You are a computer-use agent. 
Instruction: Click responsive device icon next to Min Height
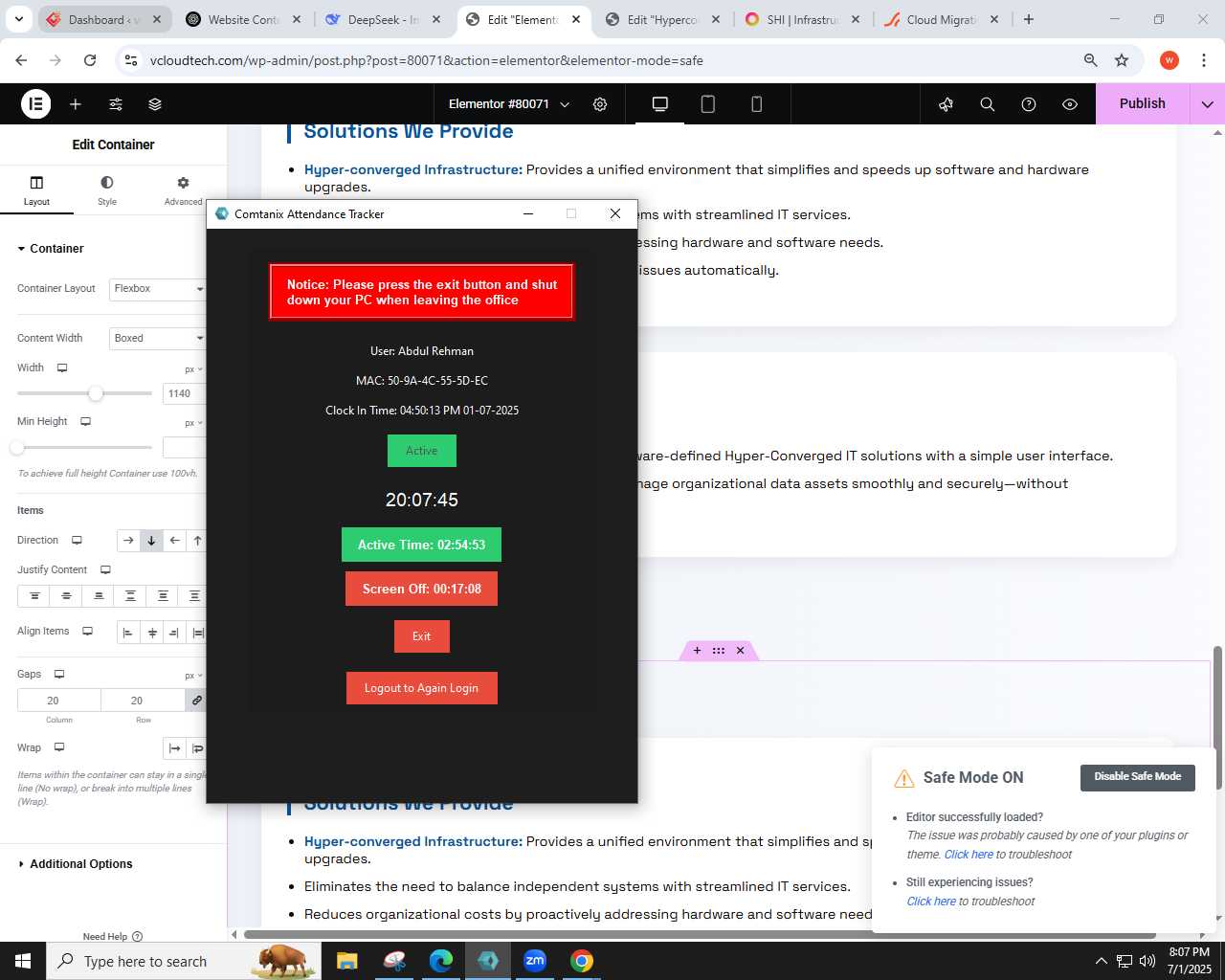coord(85,422)
